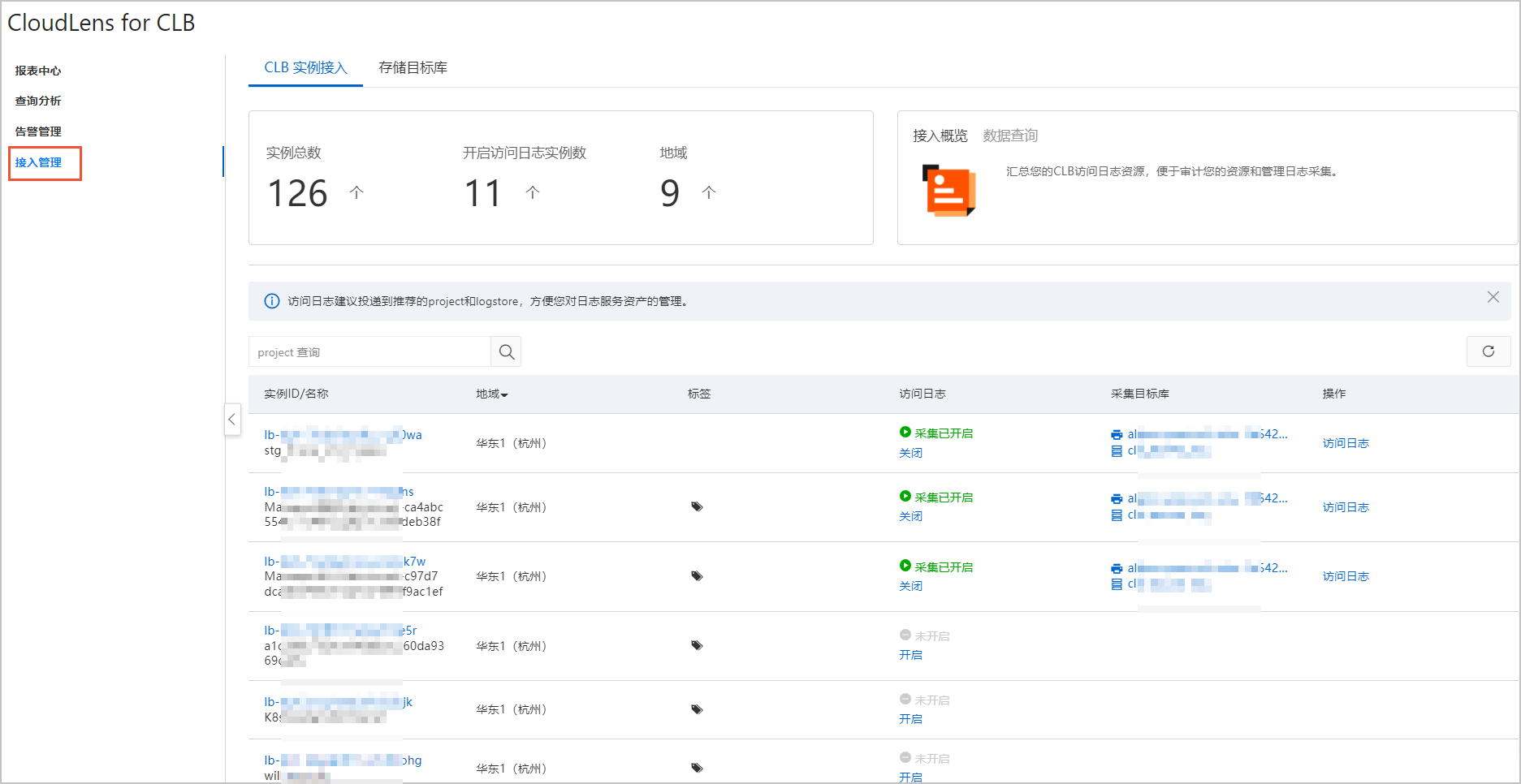Screen dimensions: 1521x784
Task: Open 访问日志 action for k7w instance
Action: (1346, 576)
